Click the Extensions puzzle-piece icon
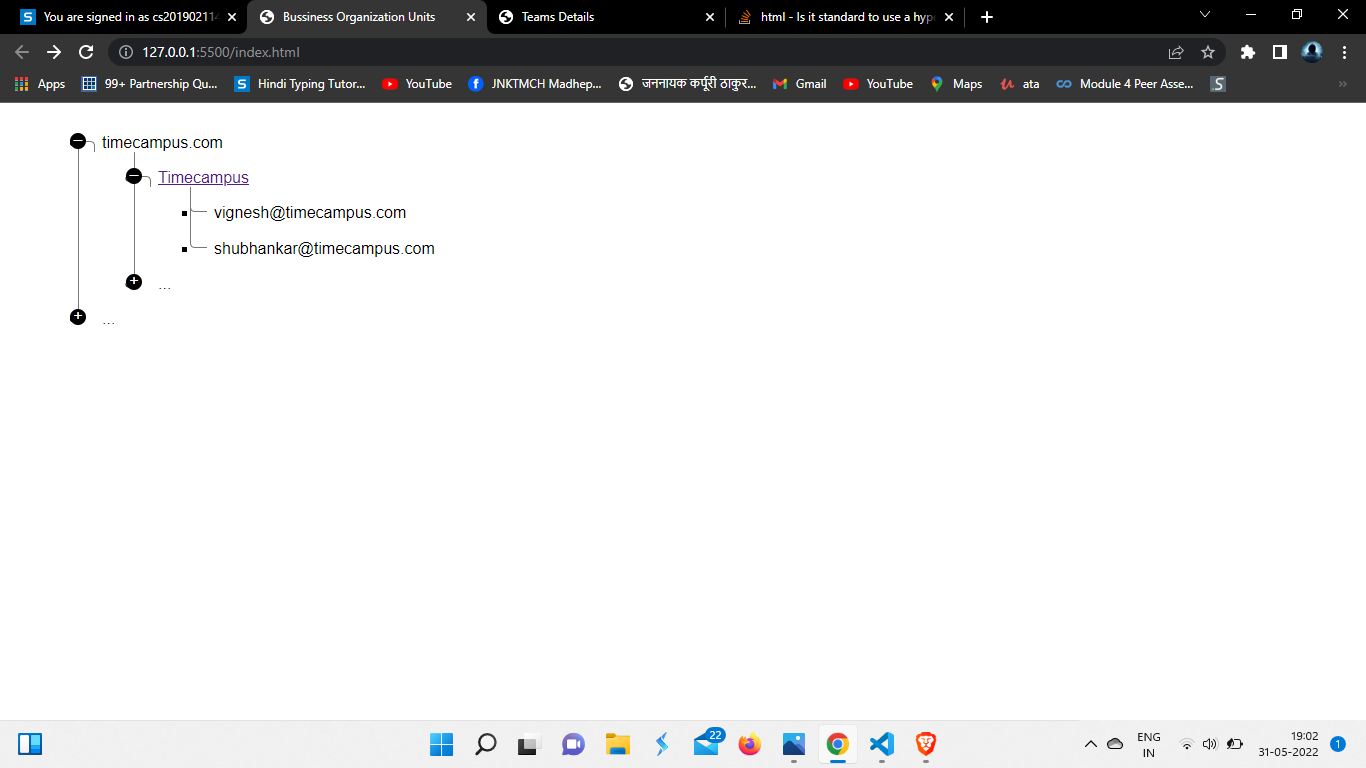This screenshot has width=1366, height=768. point(1248,51)
